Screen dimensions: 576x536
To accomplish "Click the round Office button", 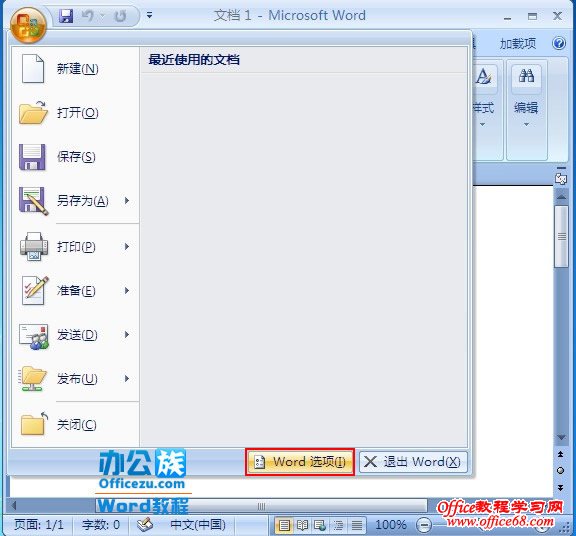I will pos(28,25).
